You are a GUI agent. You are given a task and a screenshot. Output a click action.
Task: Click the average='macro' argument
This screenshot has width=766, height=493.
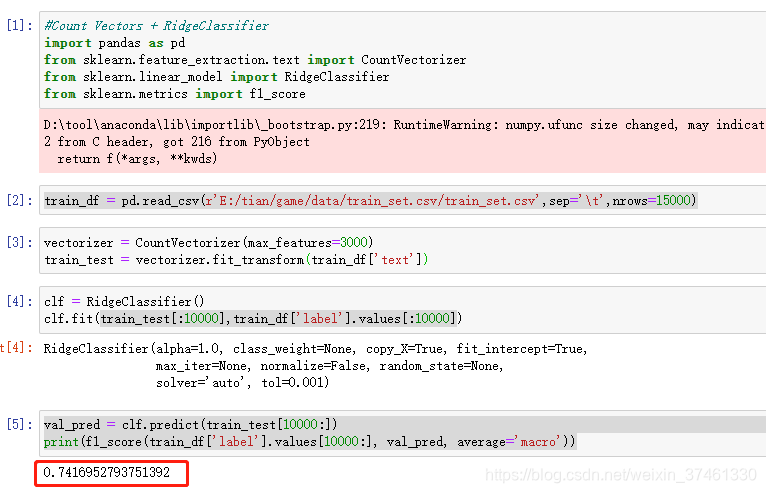click(510, 442)
